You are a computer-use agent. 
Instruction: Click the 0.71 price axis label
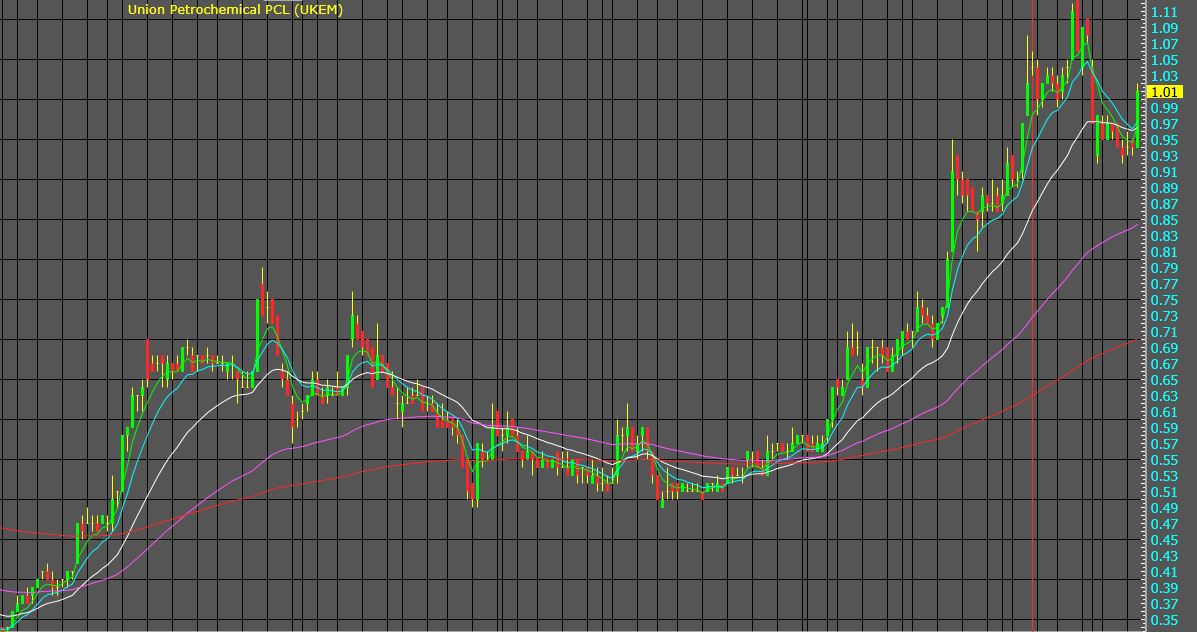tap(1164, 331)
